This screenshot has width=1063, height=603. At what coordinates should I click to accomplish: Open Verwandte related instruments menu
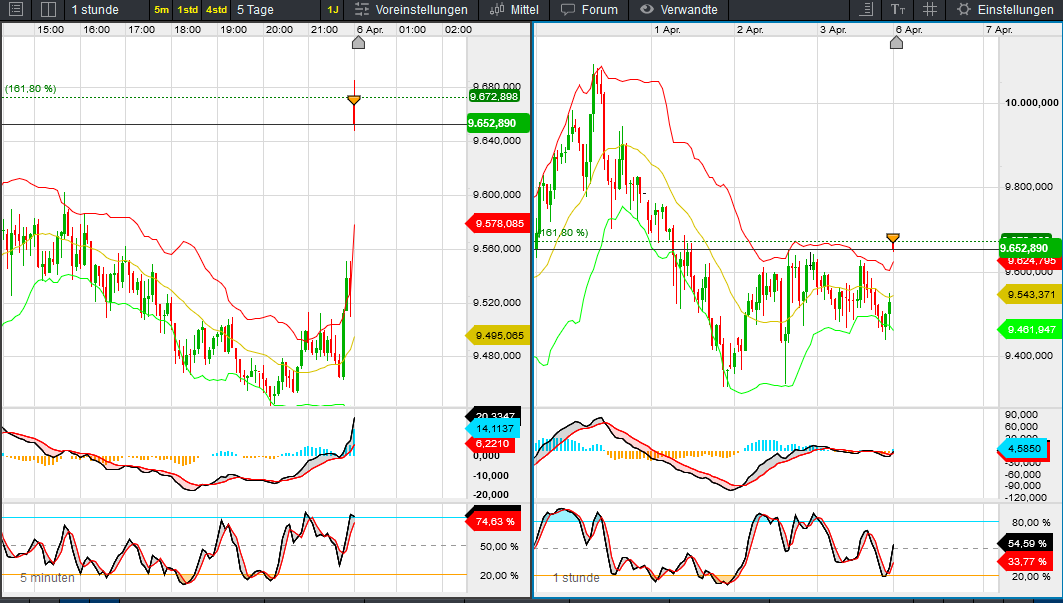[689, 9]
